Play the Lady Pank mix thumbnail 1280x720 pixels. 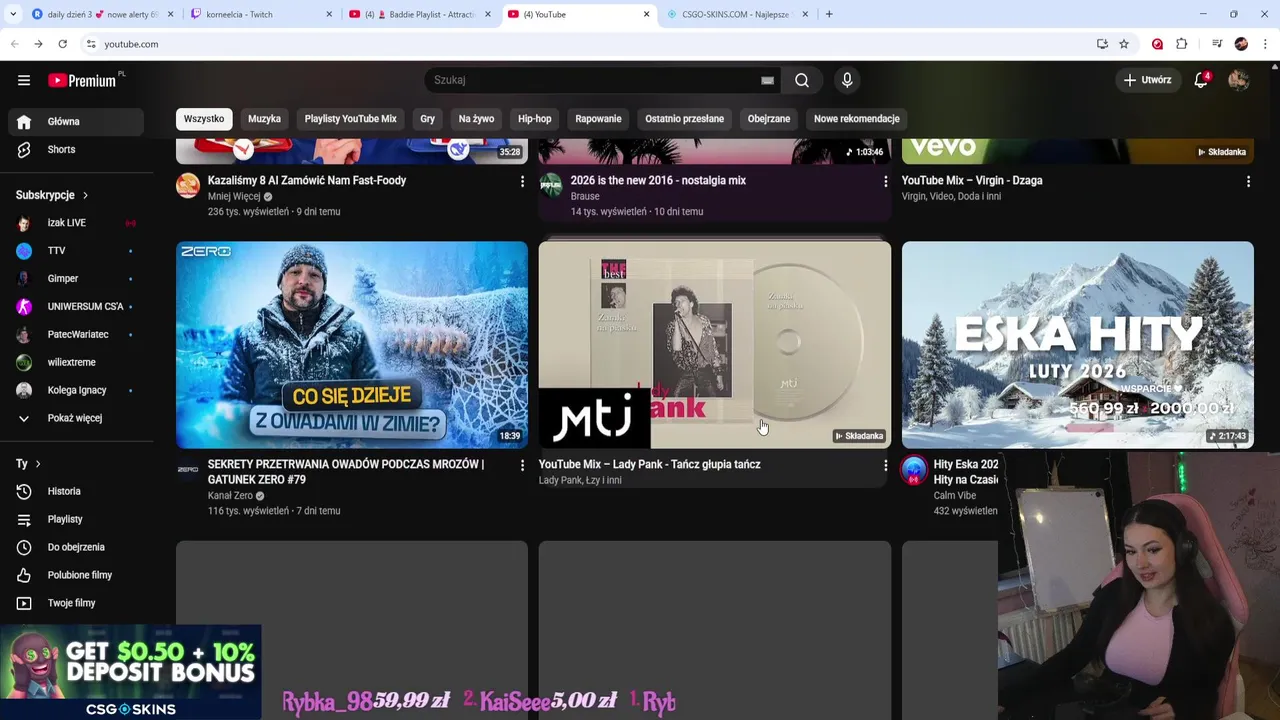715,345
